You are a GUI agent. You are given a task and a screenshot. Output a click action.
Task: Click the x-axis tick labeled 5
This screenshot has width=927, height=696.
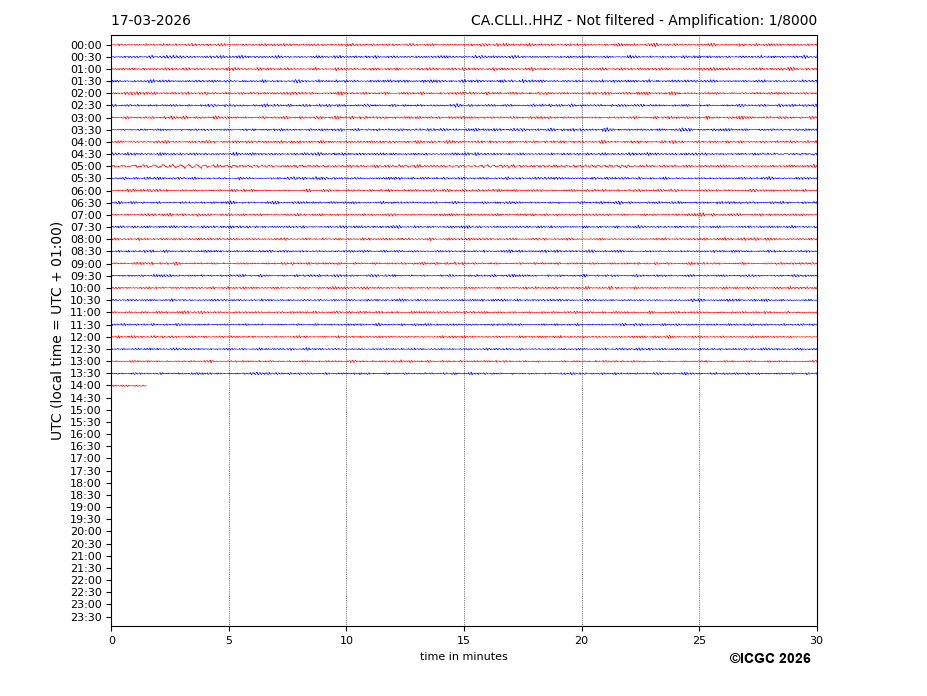coord(229,640)
